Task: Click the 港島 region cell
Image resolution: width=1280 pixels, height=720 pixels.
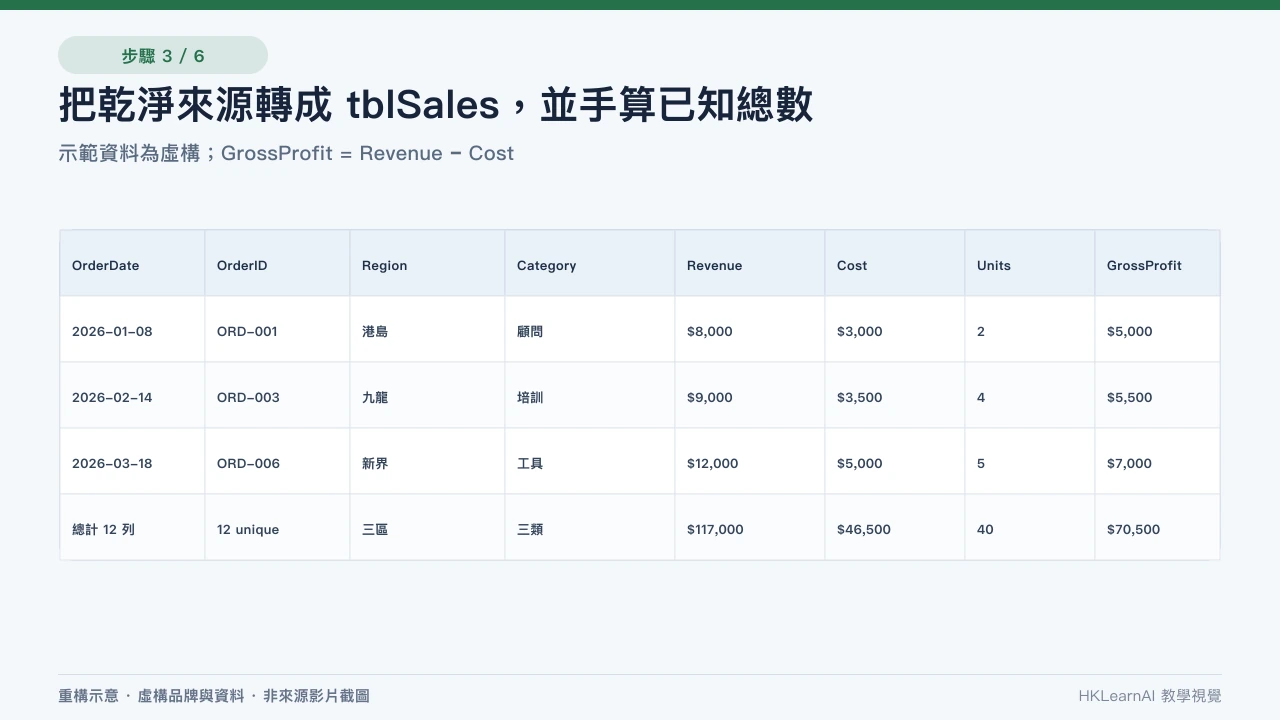Action: [x=427, y=329]
